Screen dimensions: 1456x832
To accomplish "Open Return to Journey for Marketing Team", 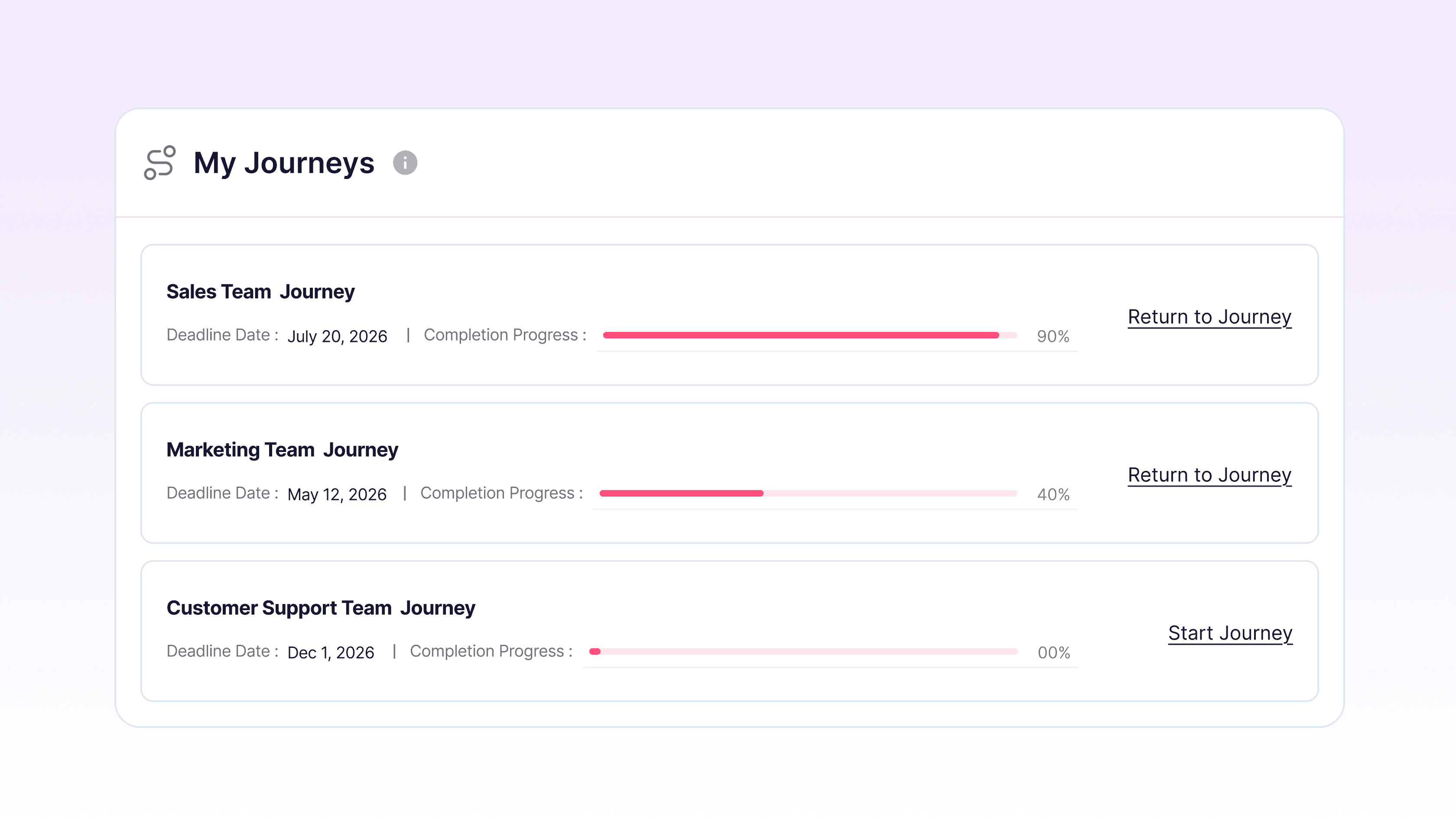I will 1209,475.
